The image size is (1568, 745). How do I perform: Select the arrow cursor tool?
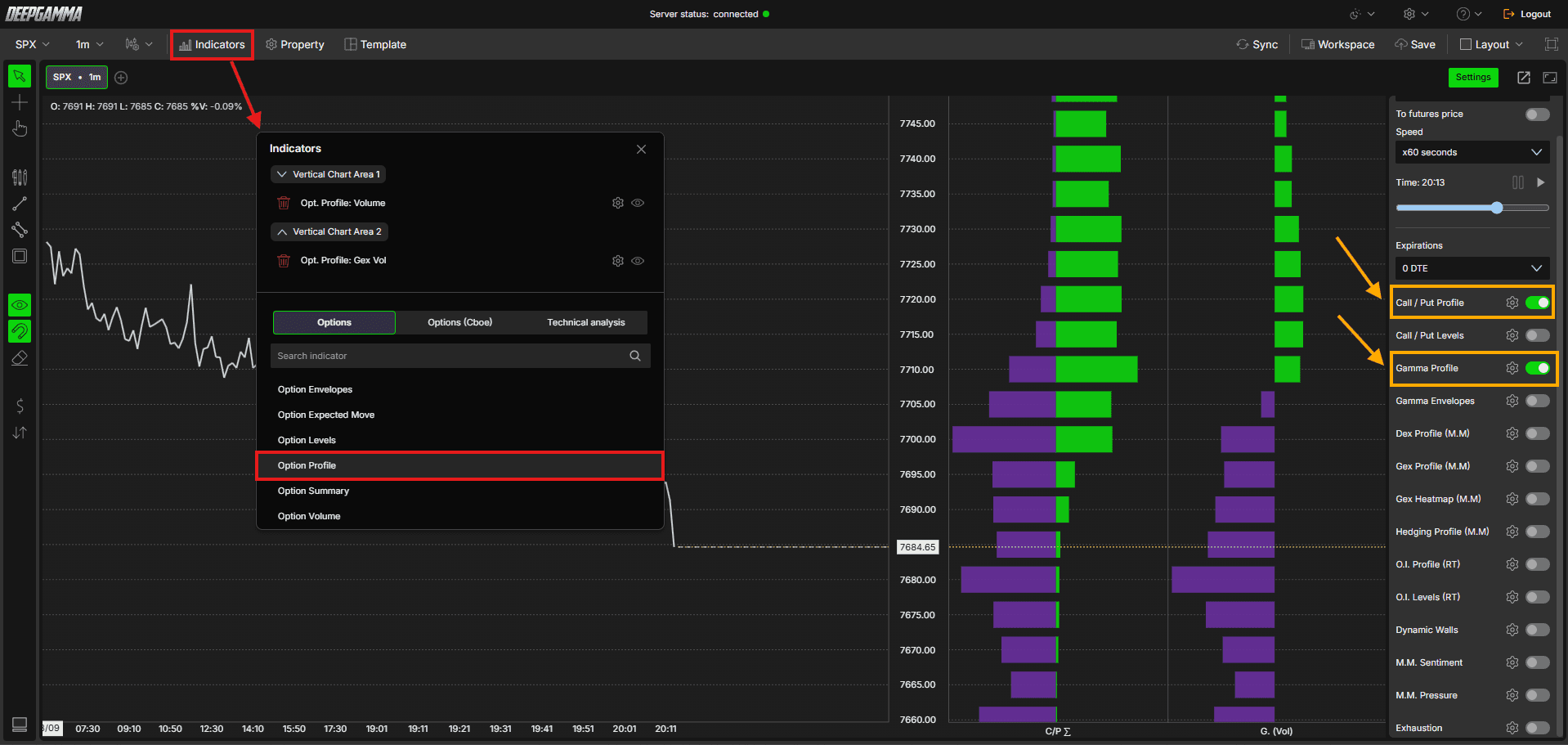(x=20, y=76)
